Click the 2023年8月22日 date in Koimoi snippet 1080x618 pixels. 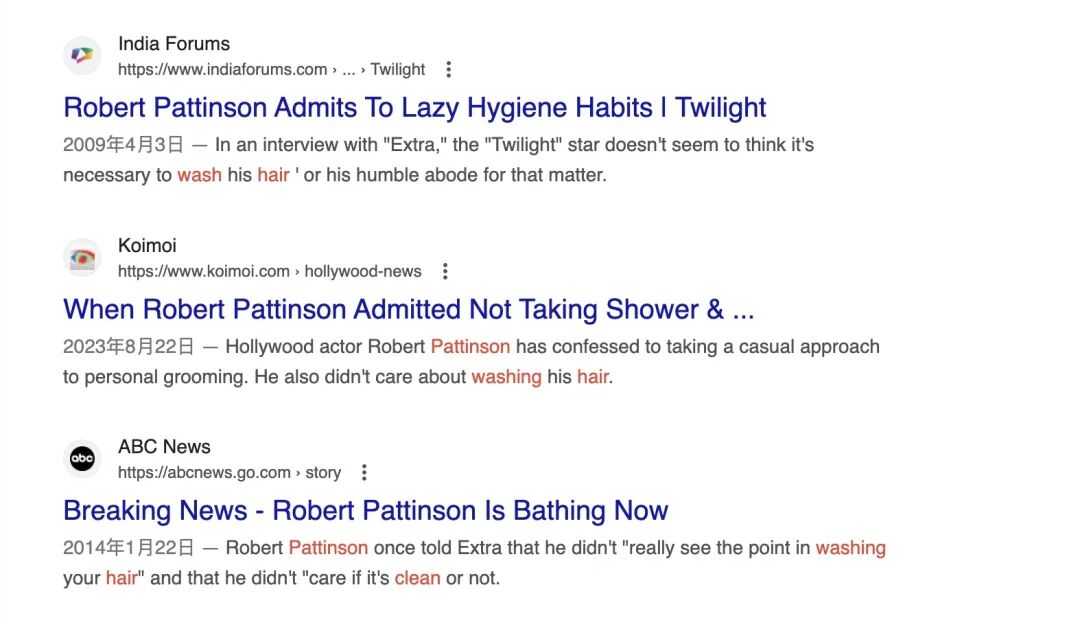[x=128, y=347]
